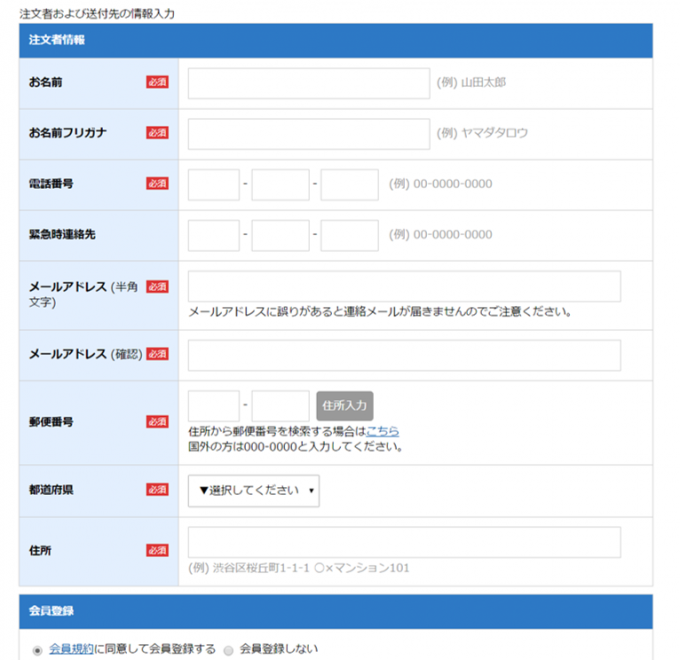
Task: Click the second 郵便番号 postal code box
Action: 281,406
